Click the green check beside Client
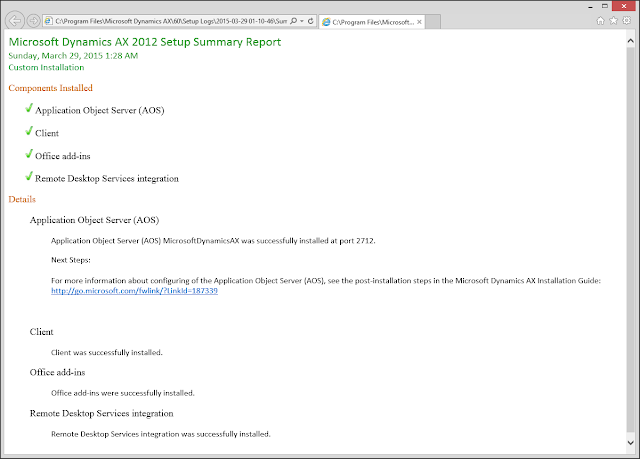 29,131
